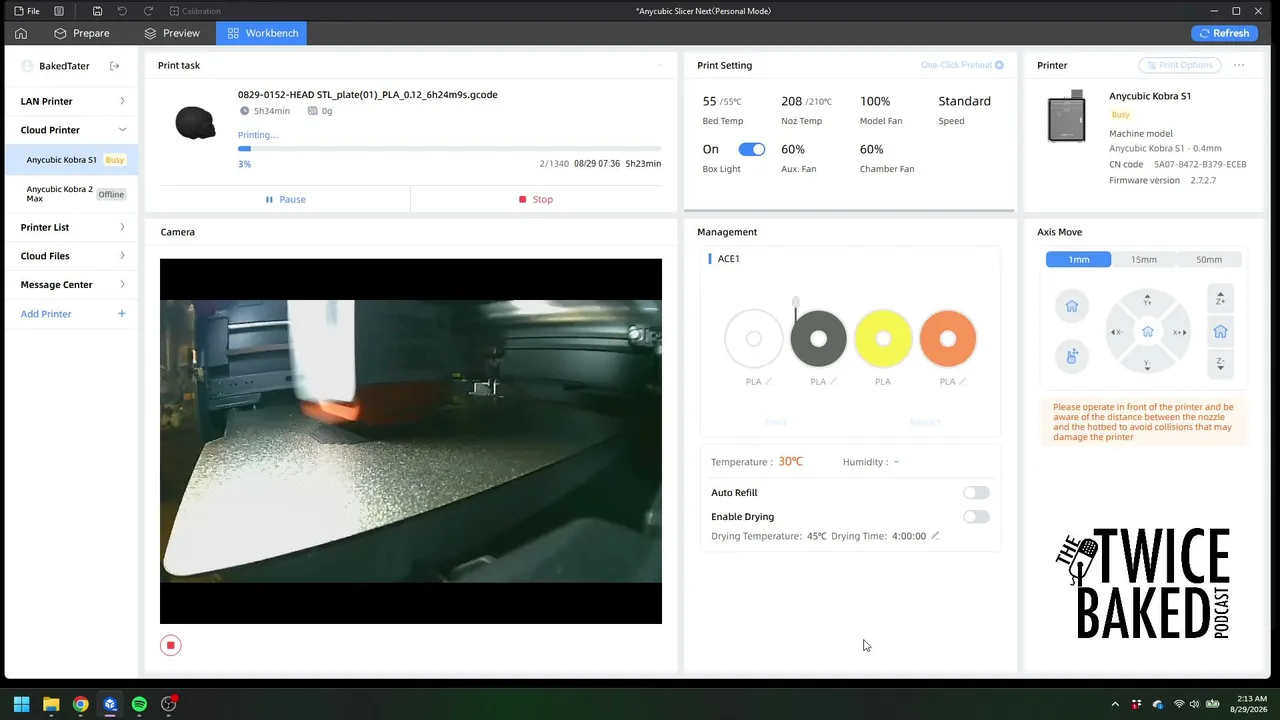
Task: Toggle Enable Drying switch
Action: (976, 517)
